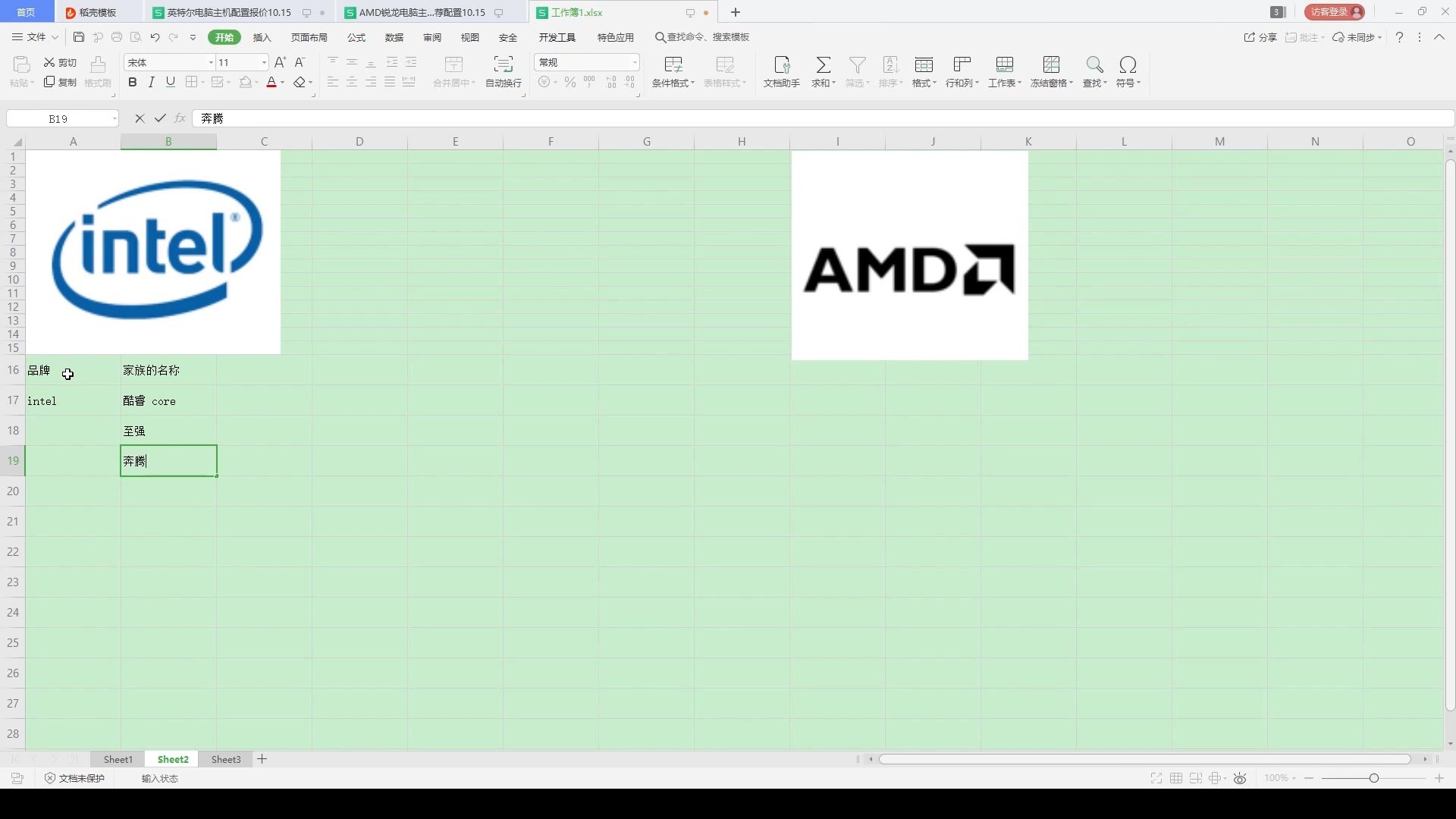This screenshot has width=1456, height=819.
Task: Open new tab with plus button
Action: pyautogui.click(x=736, y=12)
